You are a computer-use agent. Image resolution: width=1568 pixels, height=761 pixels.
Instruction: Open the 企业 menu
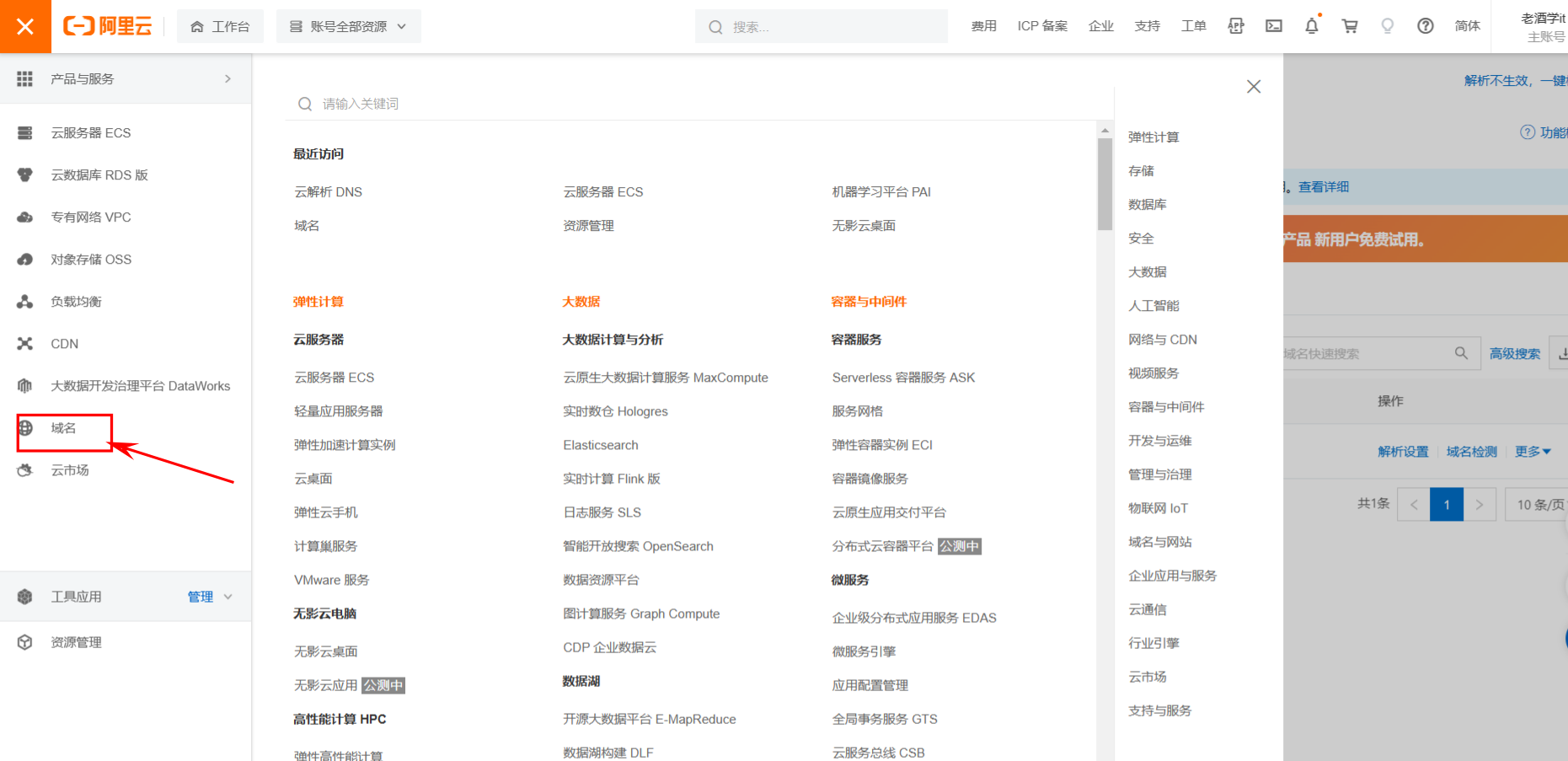[x=1100, y=26]
